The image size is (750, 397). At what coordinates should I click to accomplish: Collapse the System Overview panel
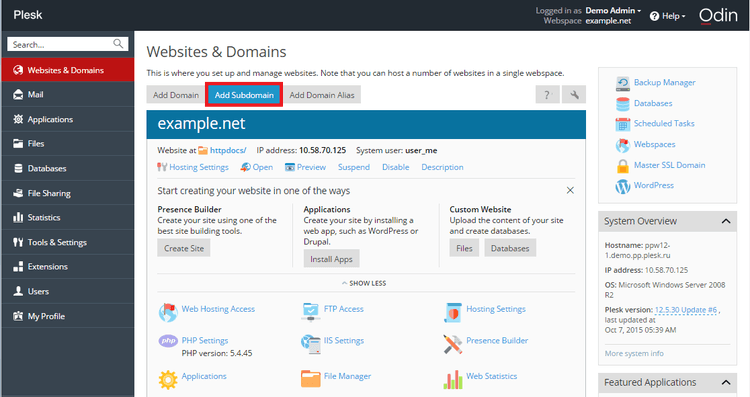(x=726, y=221)
